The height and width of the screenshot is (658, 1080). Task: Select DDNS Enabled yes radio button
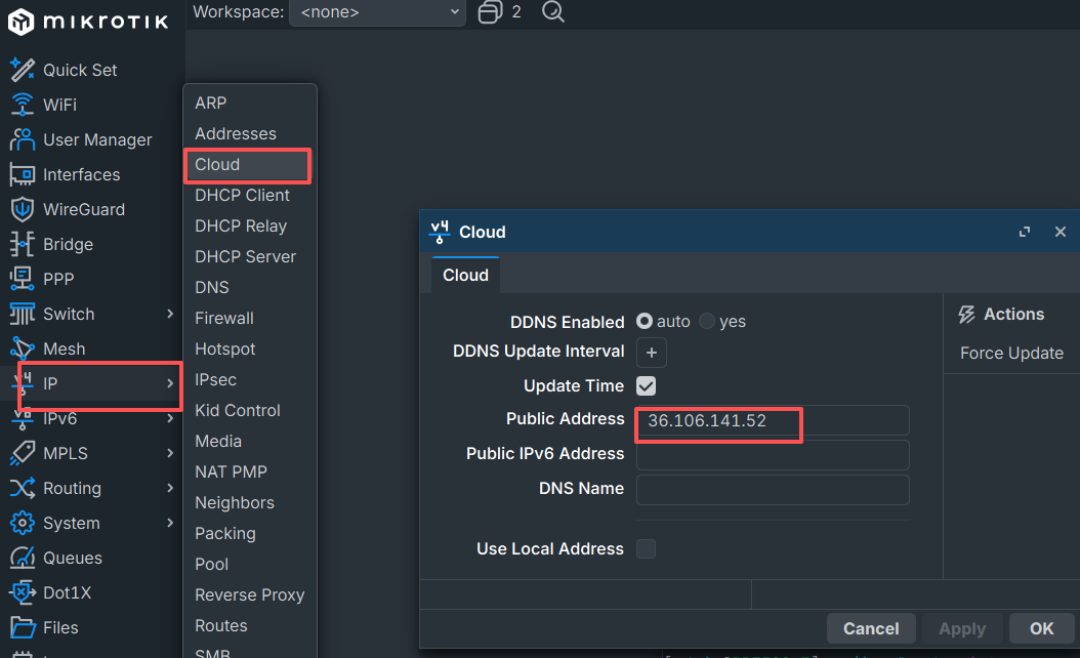click(707, 322)
